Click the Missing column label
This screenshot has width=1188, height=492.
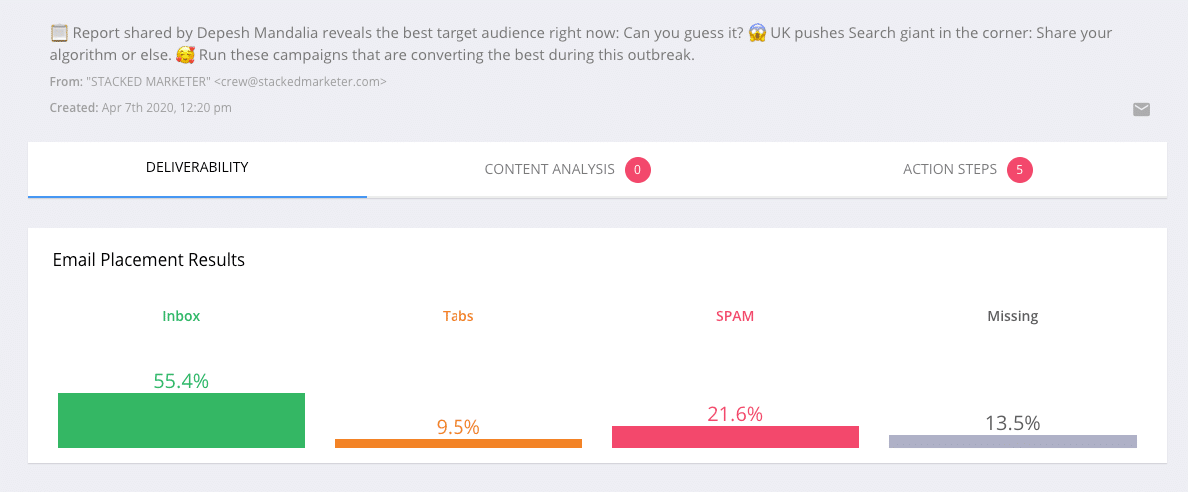click(x=1012, y=316)
